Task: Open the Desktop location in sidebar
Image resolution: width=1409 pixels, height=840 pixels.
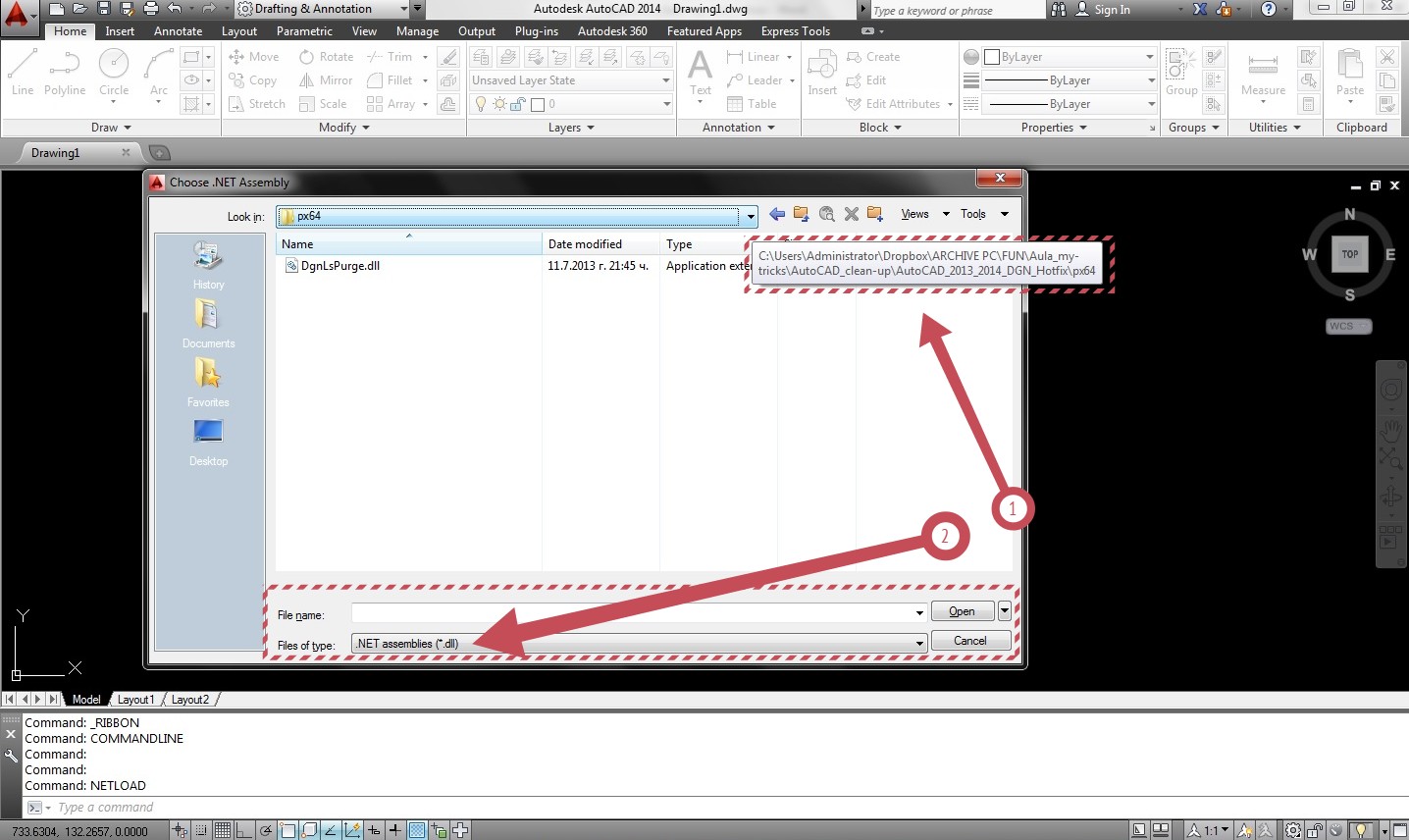Action: [x=208, y=443]
